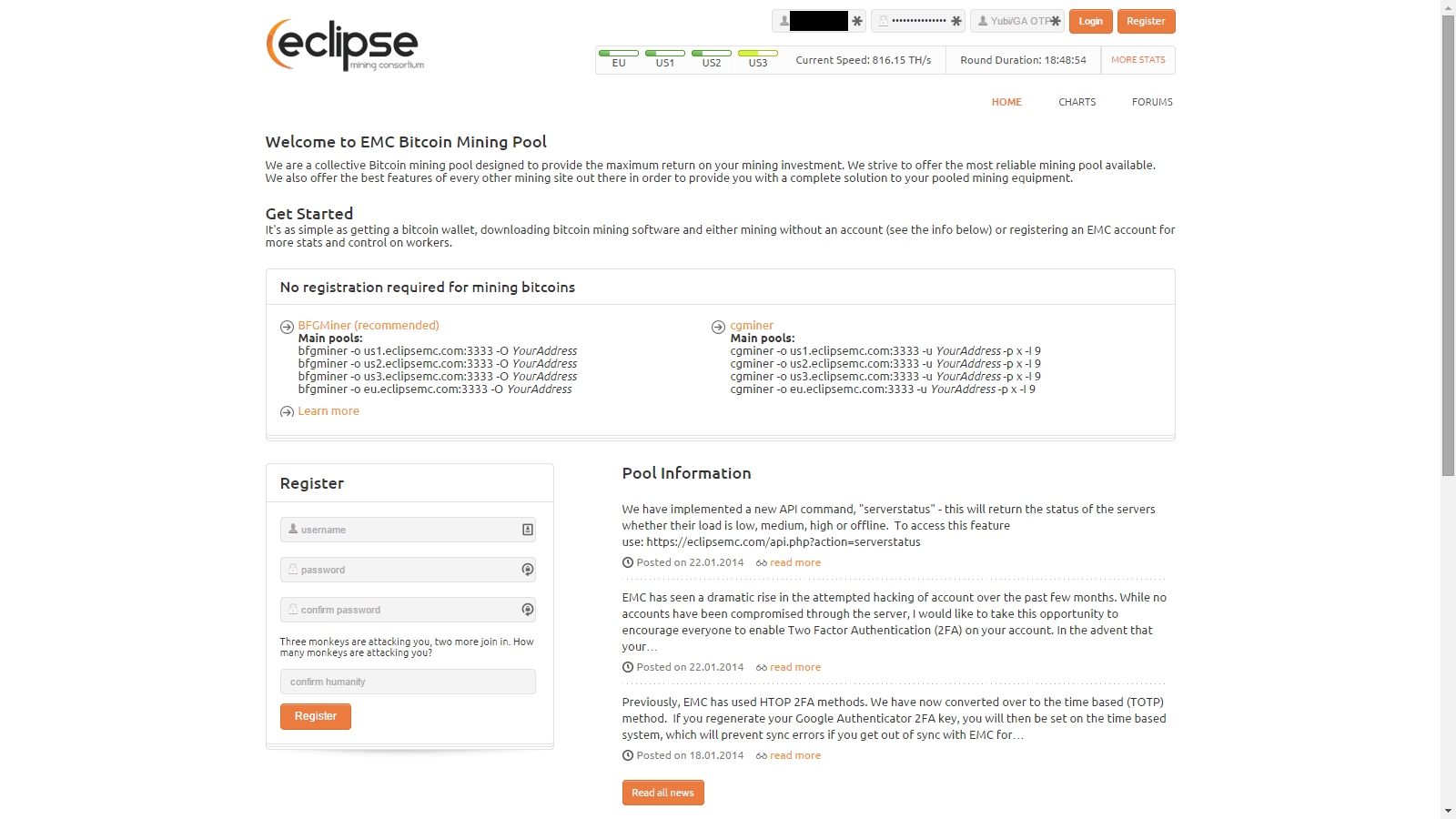The width and height of the screenshot is (1456, 819).
Task: Open the MORE STATS link
Action: pyautogui.click(x=1137, y=60)
